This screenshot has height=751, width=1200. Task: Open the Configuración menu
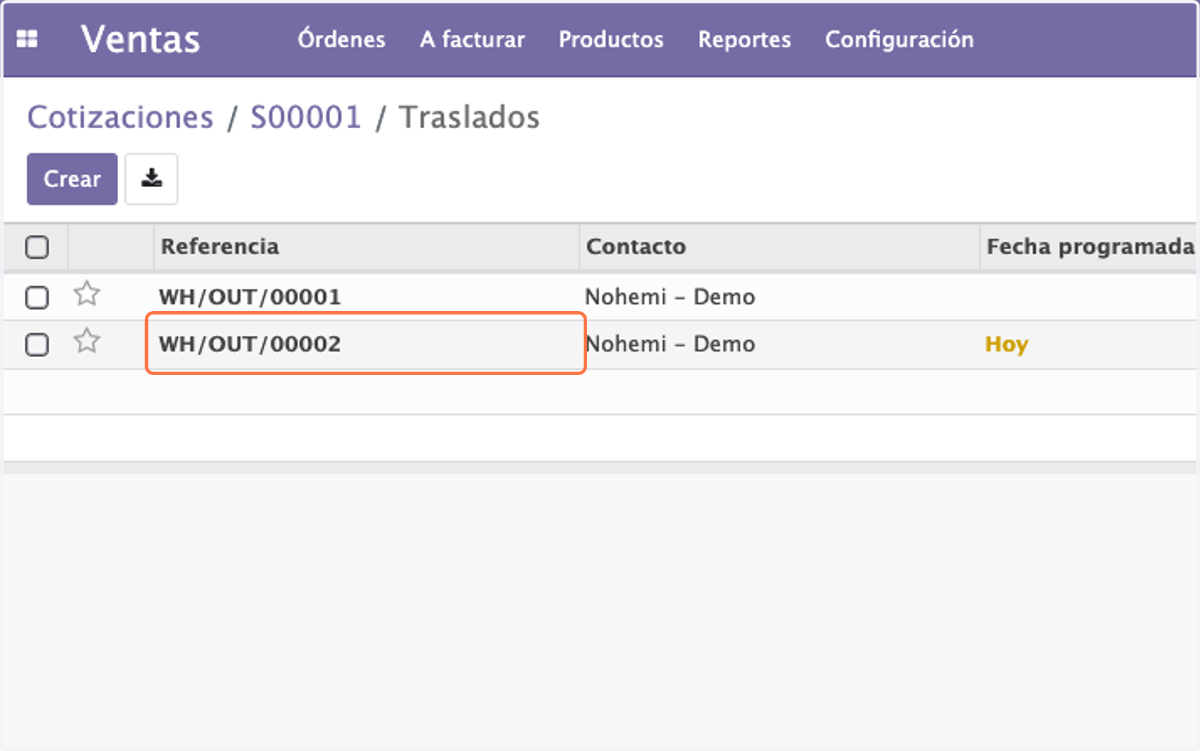[899, 40]
